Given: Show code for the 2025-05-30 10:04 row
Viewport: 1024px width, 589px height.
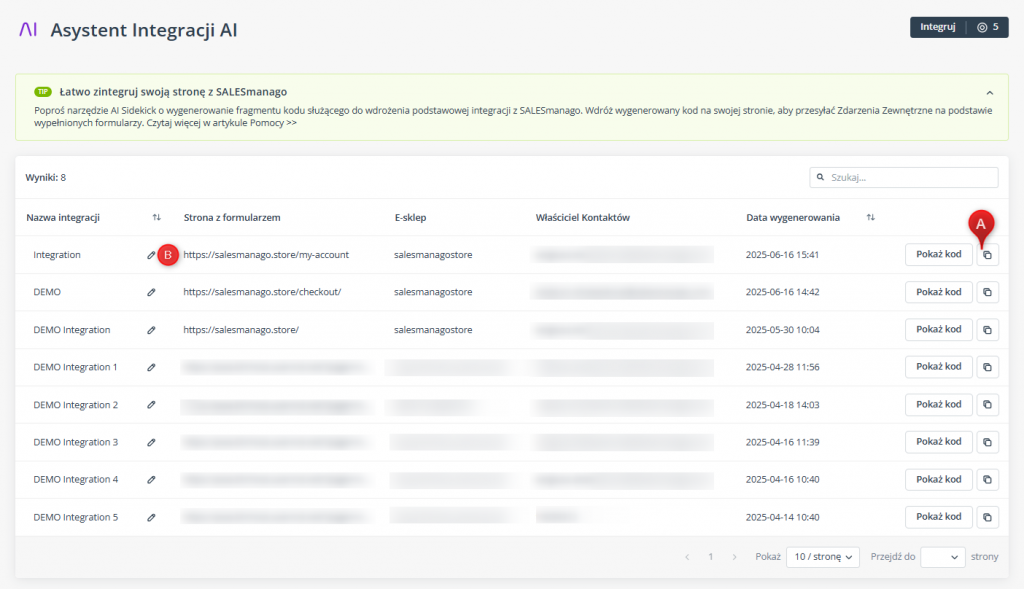Looking at the screenshot, I should (938, 330).
